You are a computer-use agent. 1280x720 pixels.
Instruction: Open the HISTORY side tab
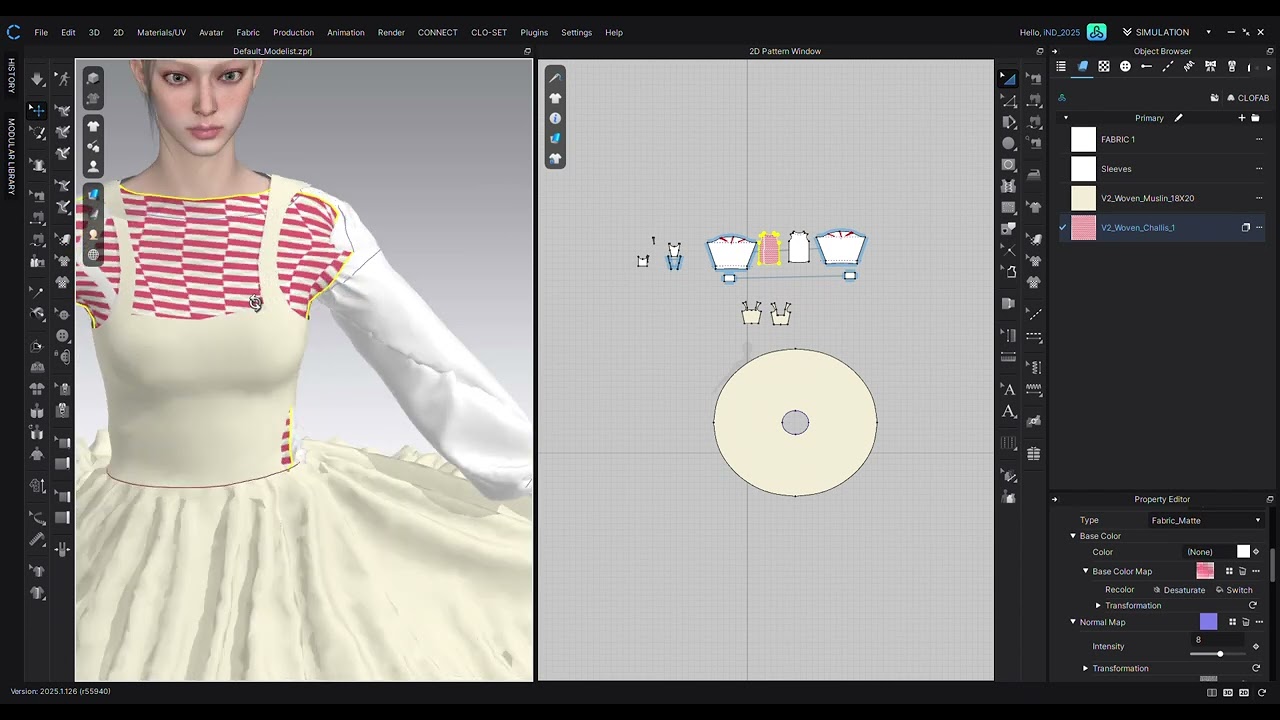click(x=12, y=76)
